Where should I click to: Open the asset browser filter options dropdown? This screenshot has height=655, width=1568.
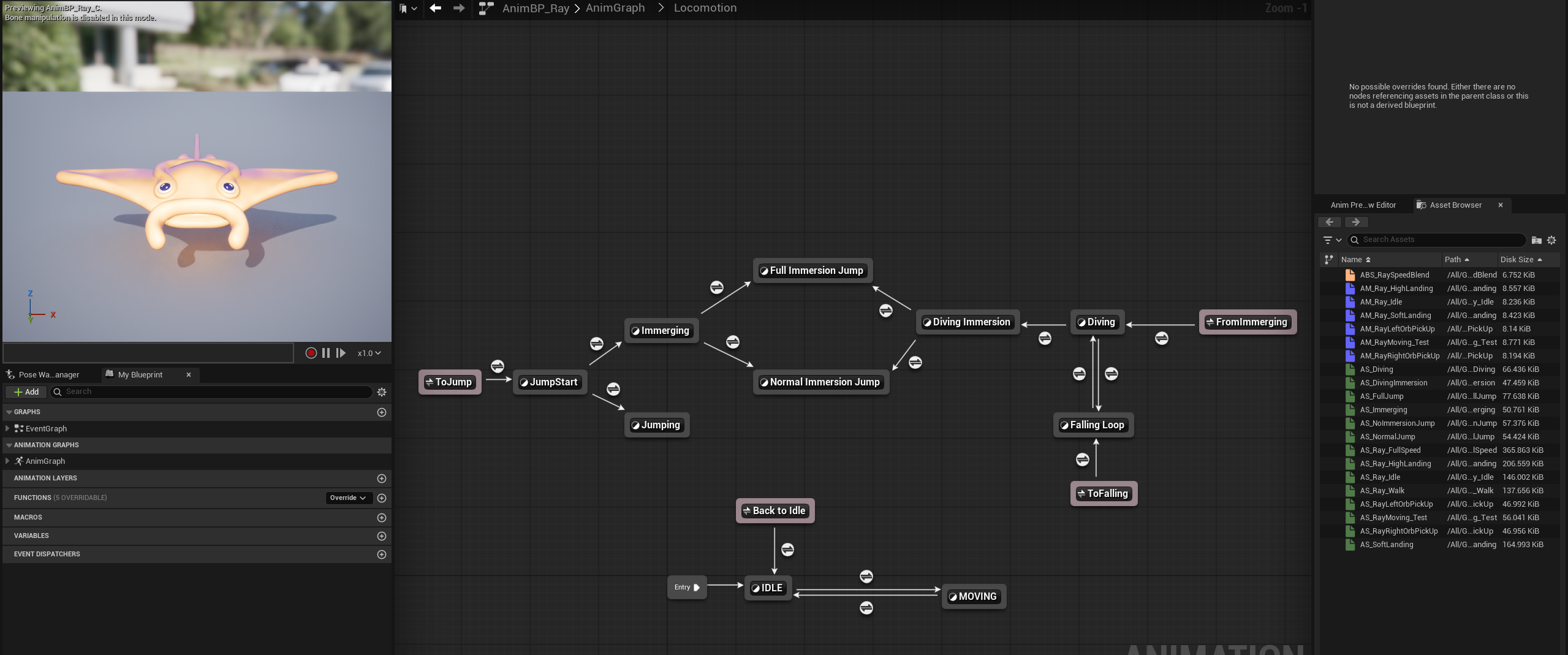point(1331,240)
